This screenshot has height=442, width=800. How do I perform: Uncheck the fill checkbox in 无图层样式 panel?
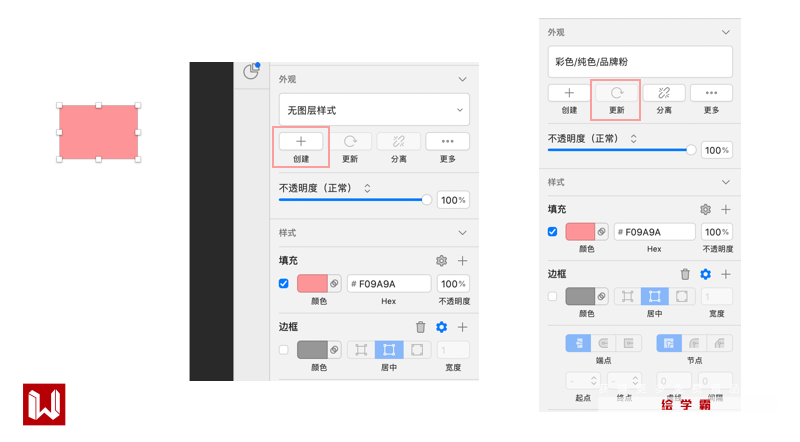pos(284,284)
